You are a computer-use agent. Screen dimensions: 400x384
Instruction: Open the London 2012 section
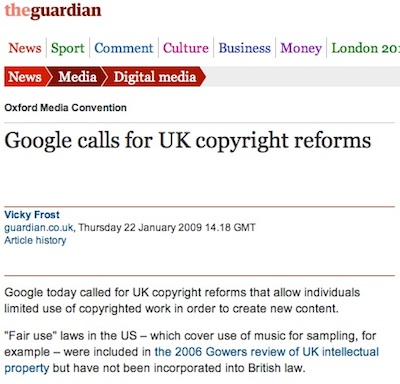click(x=365, y=48)
